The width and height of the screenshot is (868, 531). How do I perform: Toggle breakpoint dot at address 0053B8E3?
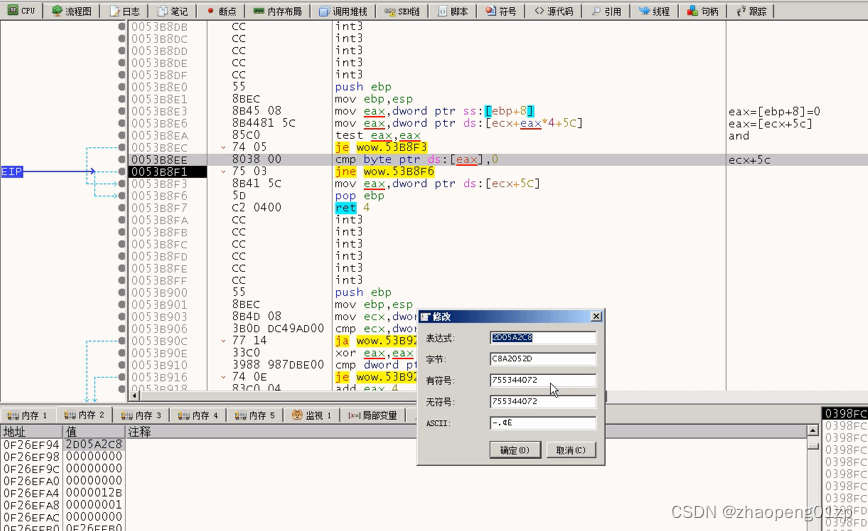[121, 111]
